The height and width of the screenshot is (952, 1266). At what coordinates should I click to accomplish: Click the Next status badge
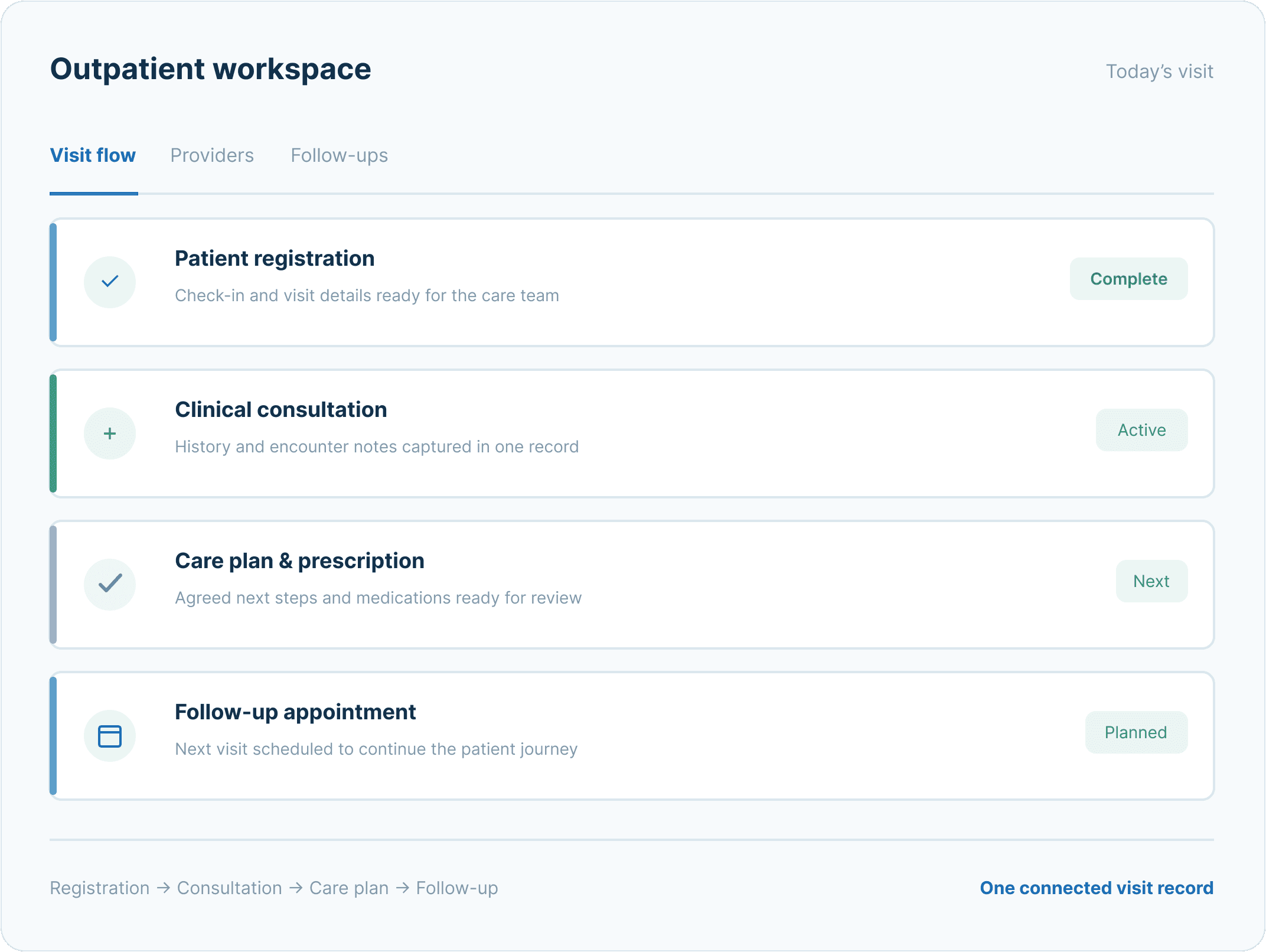[x=1151, y=581]
